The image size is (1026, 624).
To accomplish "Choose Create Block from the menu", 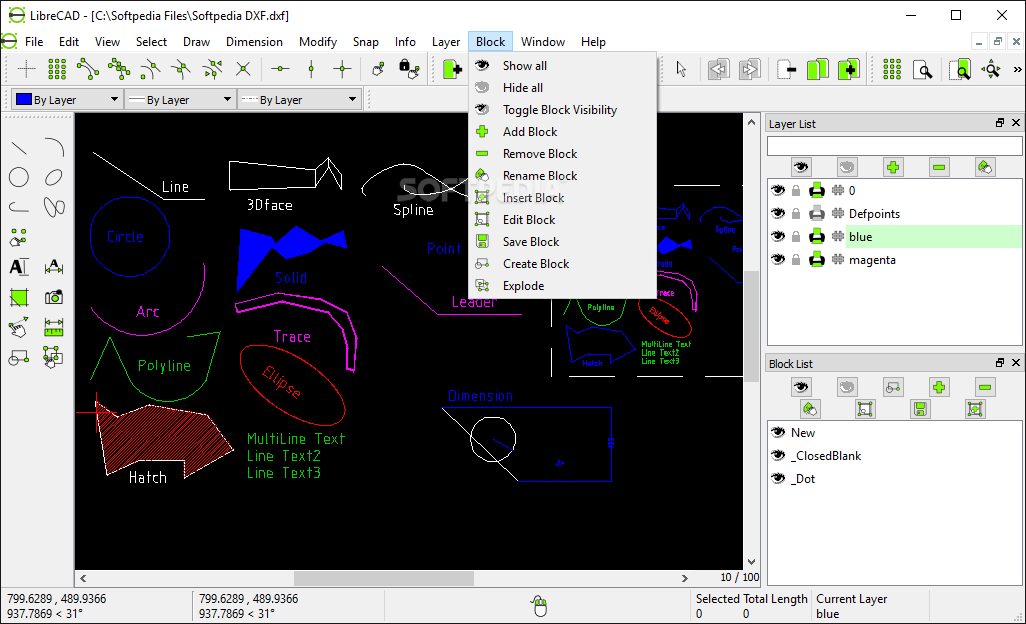I will tap(562, 264).
